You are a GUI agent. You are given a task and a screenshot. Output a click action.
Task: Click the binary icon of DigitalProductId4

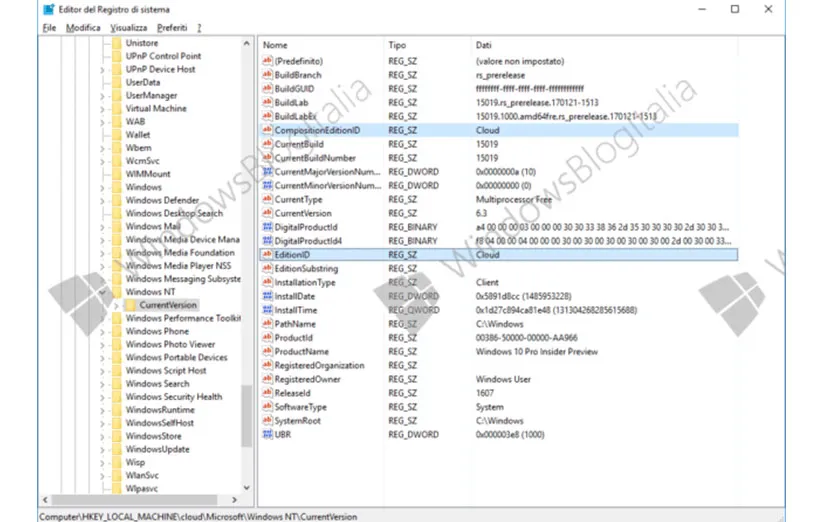click(x=267, y=241)
